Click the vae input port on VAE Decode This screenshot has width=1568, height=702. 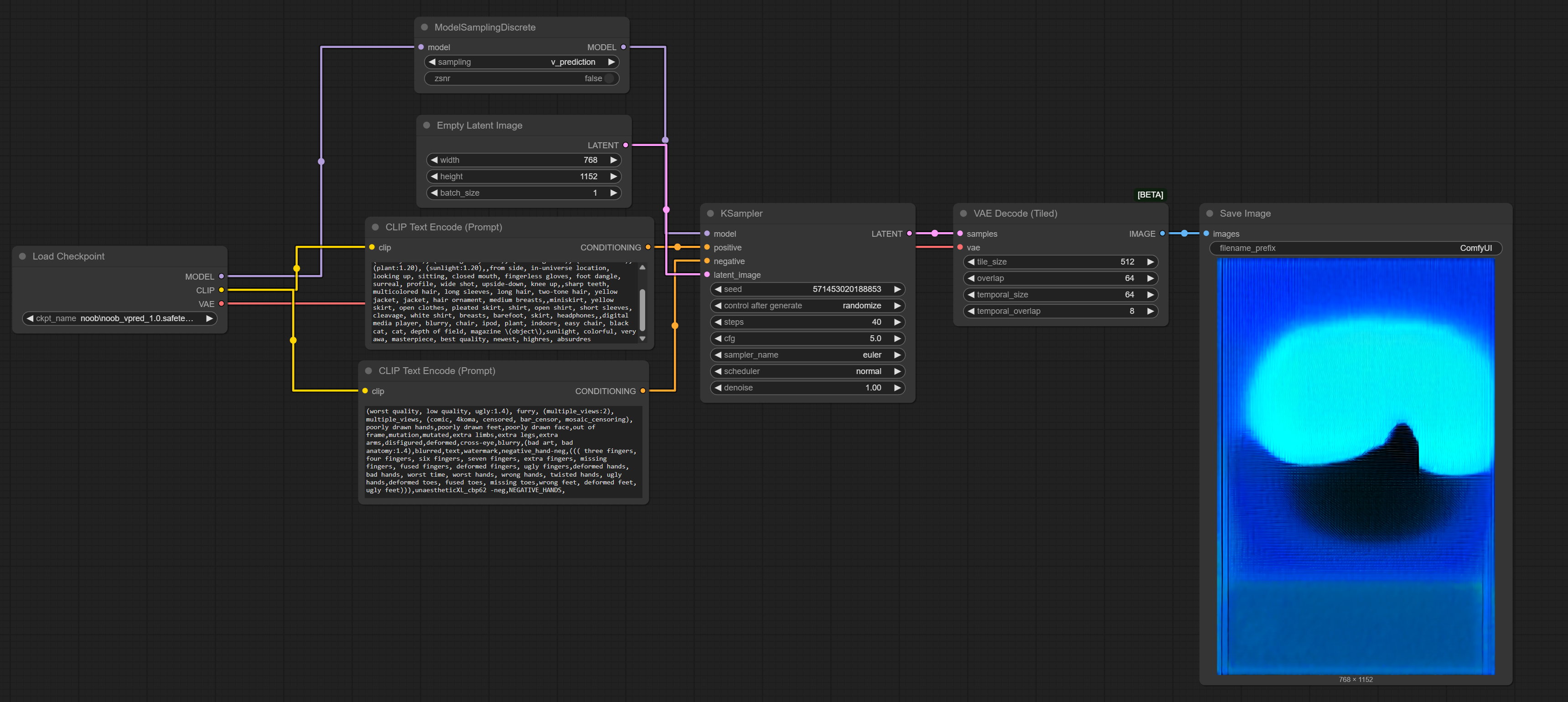coord(961,248)
